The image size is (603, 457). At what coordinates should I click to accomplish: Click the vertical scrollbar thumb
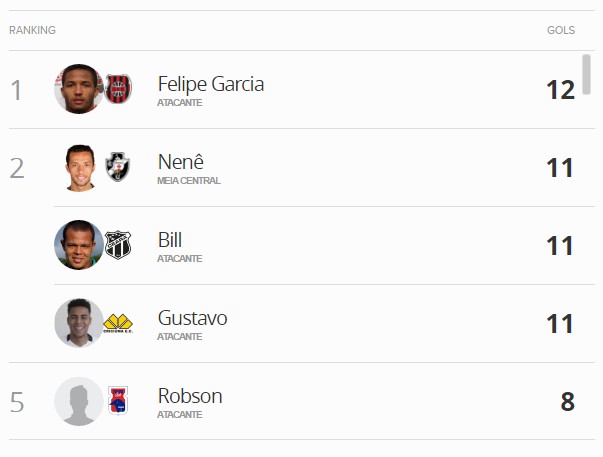tap(586, 74)
